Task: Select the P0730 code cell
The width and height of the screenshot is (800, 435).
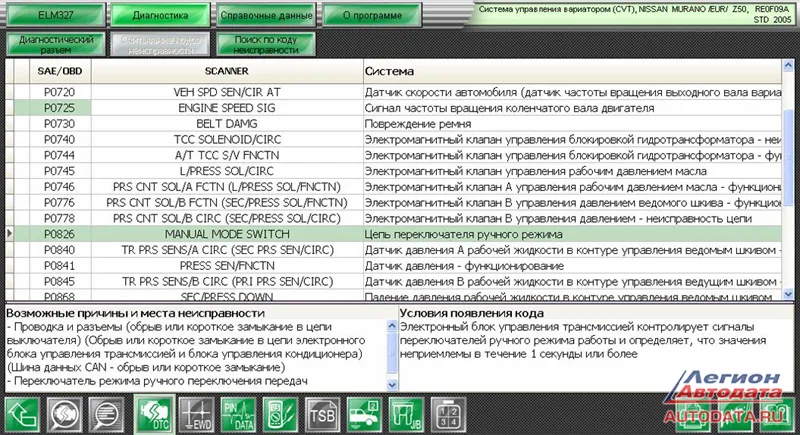Action: pos(60,124)
